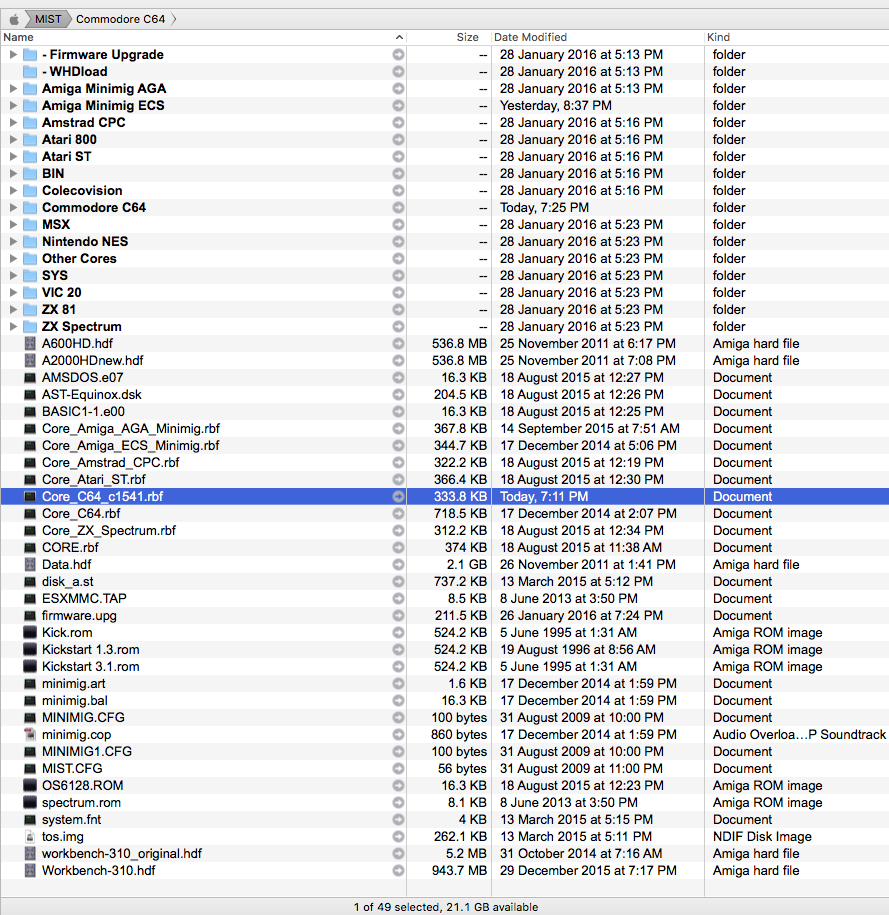Click the A600HD.hdf hard file icon
The image size is (889, 915).
[x=30, y=344]
